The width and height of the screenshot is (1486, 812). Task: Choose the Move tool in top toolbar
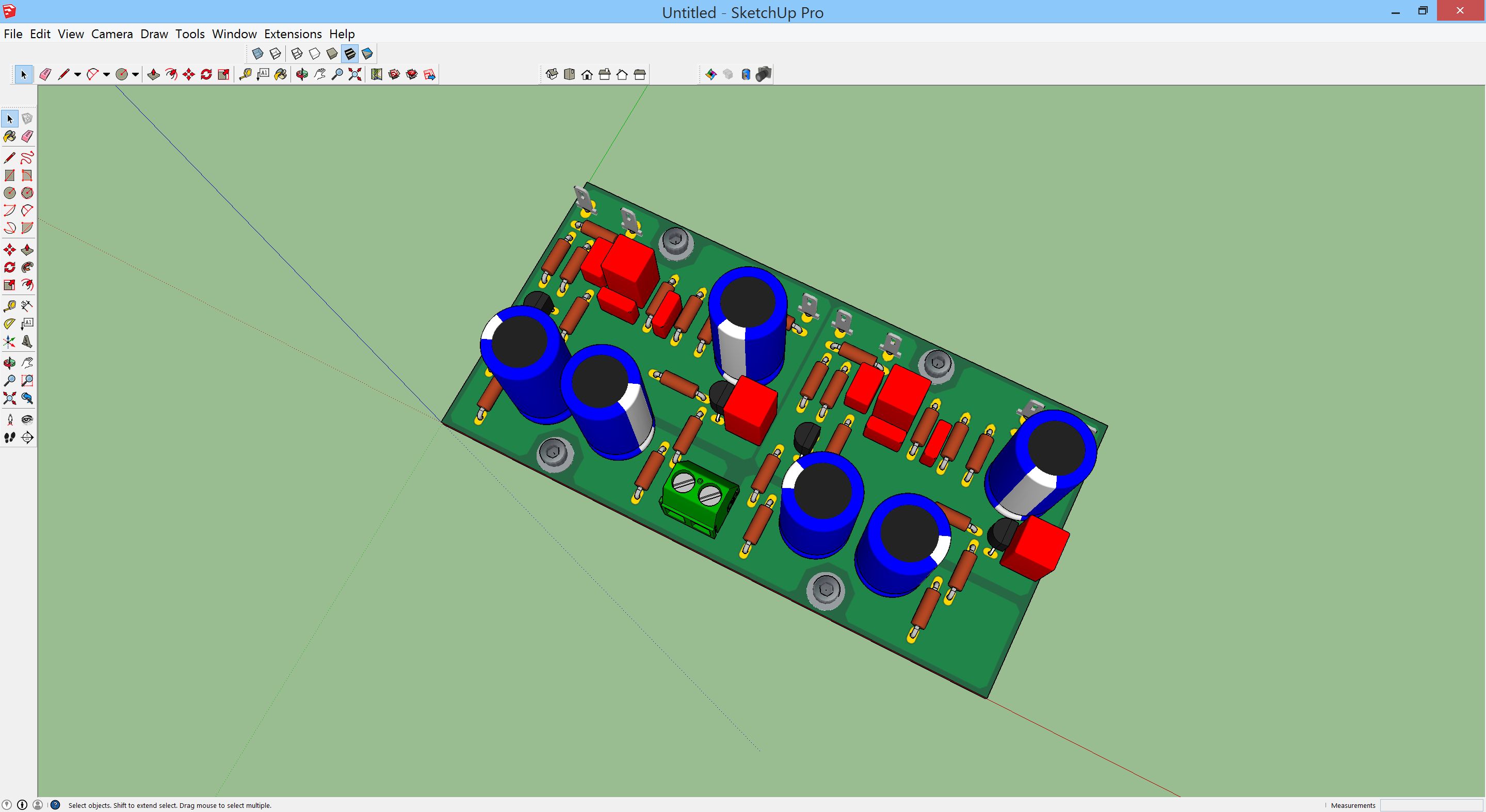pos(189,74)
